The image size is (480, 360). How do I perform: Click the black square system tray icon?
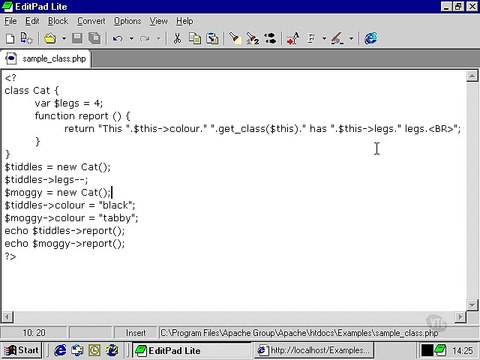[x=427, y=350]
